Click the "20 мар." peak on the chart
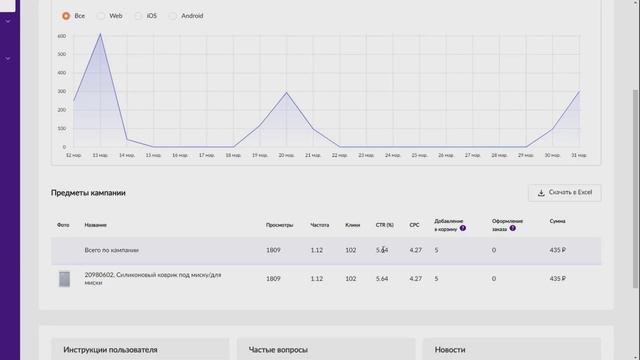 coord(287,93)
